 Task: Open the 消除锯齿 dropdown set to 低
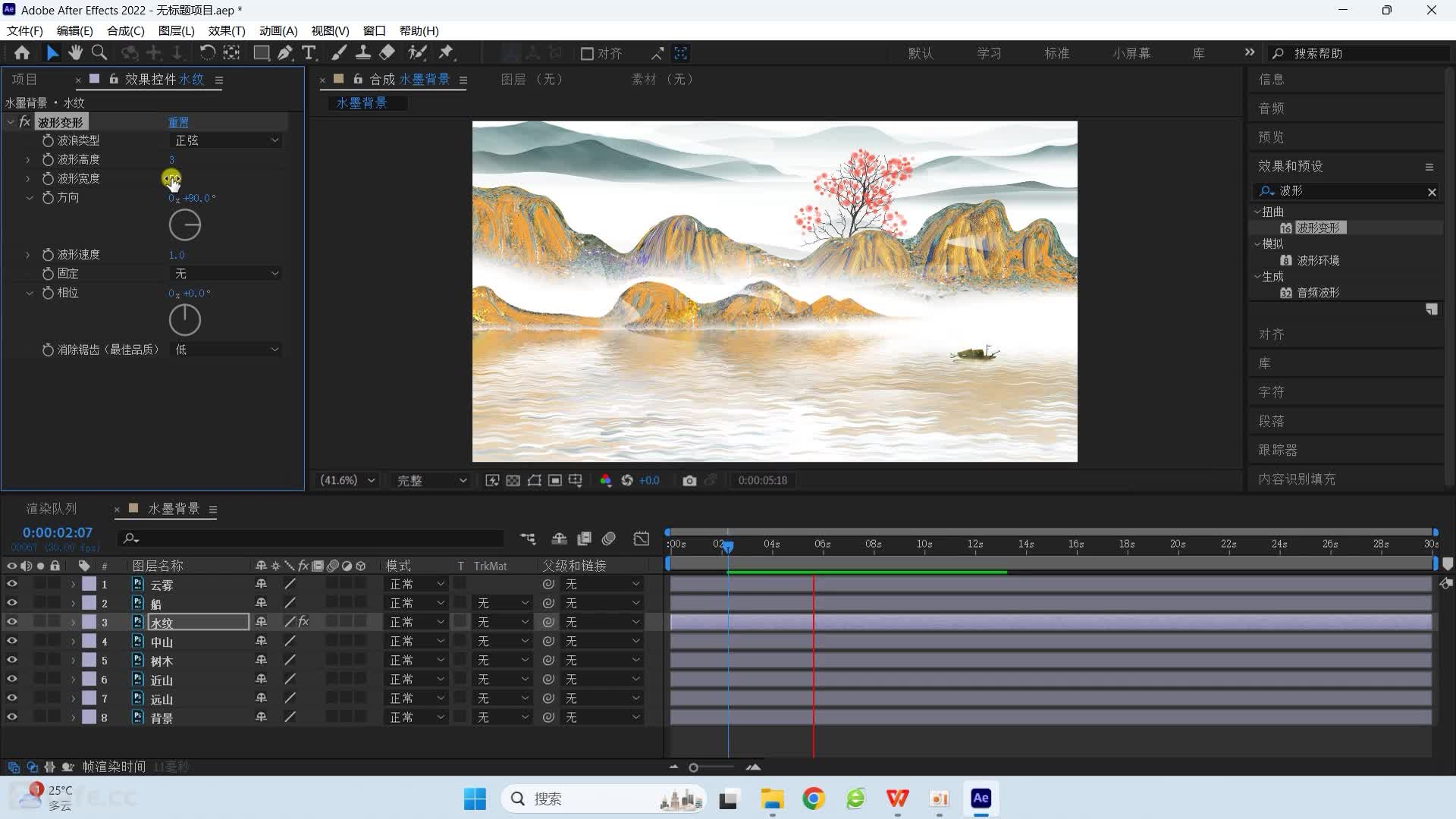(x=226, y=350)
